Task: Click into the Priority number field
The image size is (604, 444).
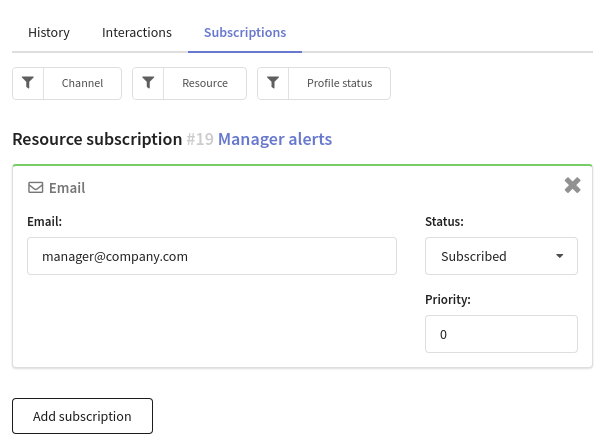Action: click(x=501, y=334)
